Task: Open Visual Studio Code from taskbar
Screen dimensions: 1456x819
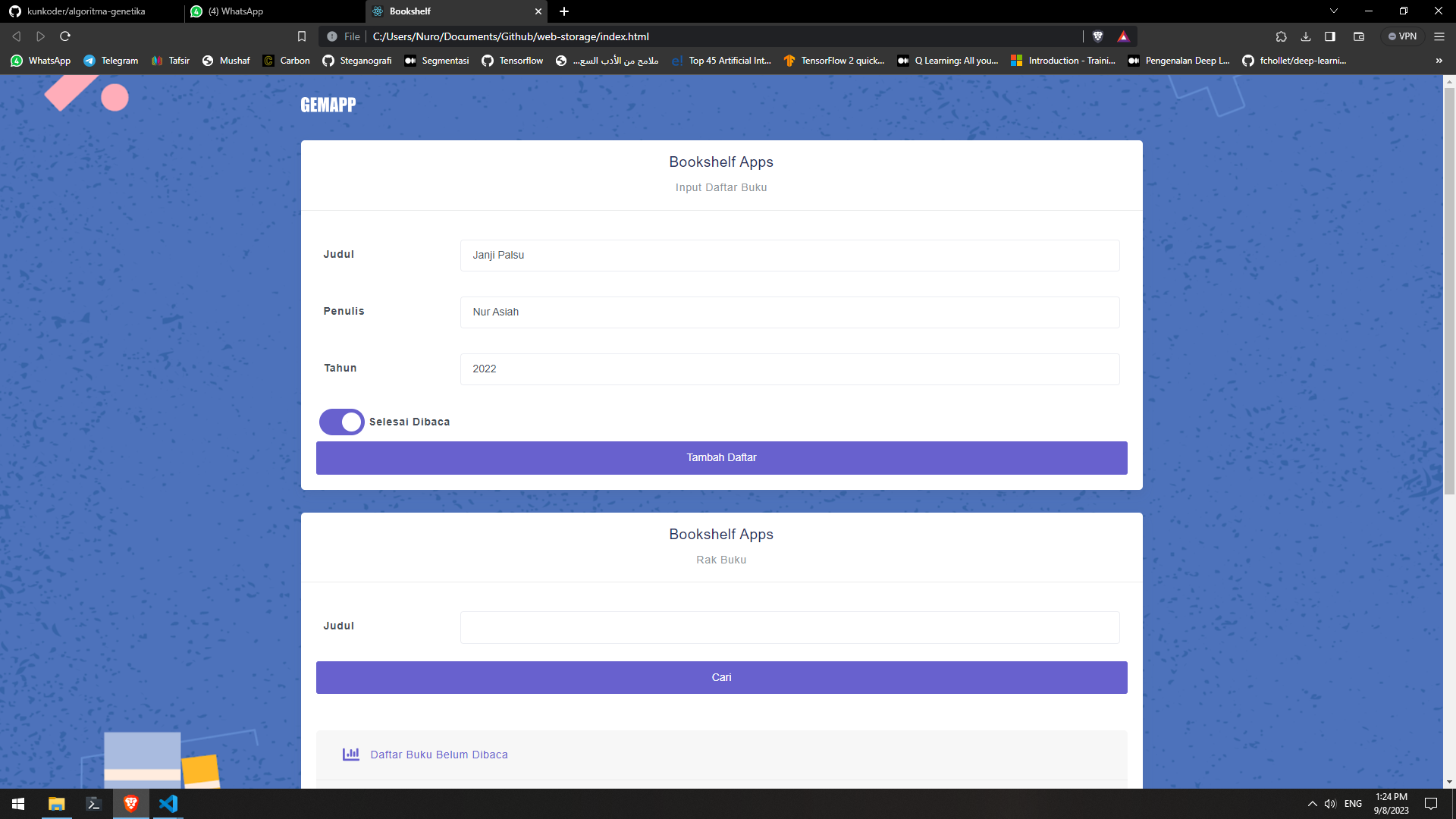Action: click(x=168, y=804)
